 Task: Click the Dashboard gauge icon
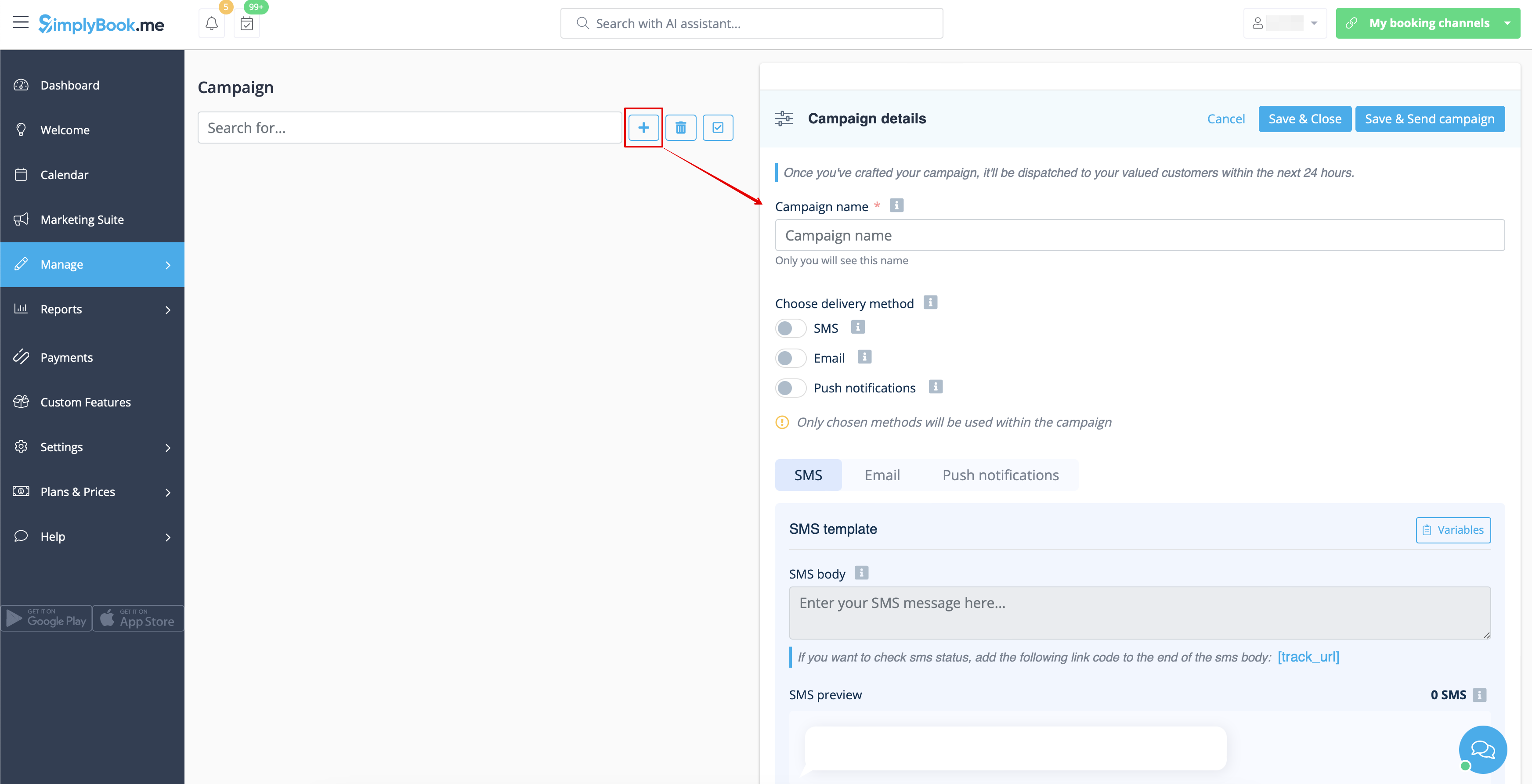click(x=21, y=85)
